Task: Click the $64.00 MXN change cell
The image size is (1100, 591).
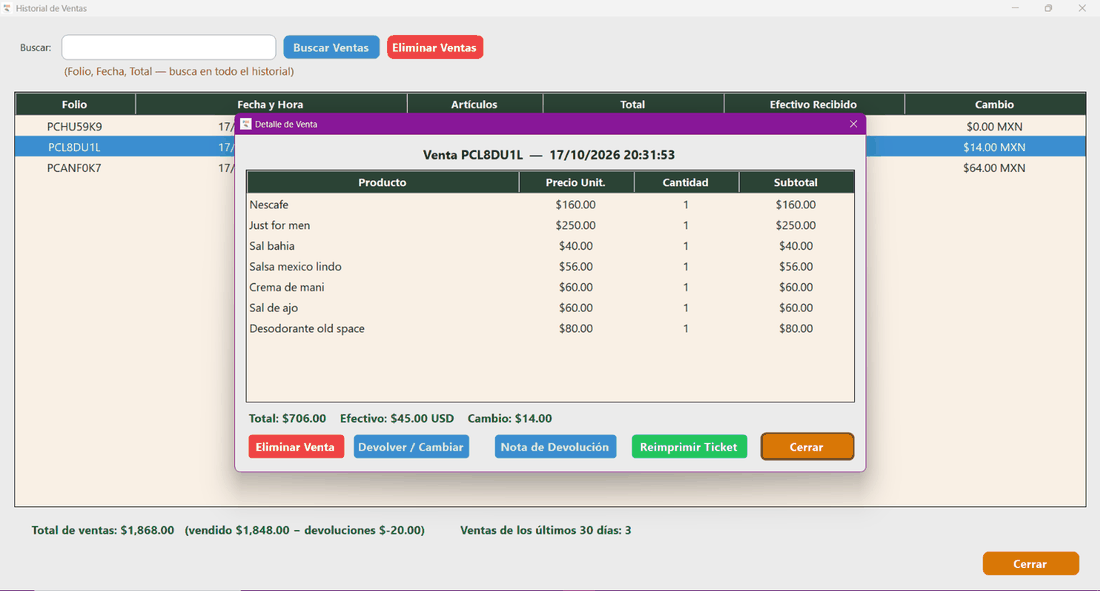Action: point(995,168)
